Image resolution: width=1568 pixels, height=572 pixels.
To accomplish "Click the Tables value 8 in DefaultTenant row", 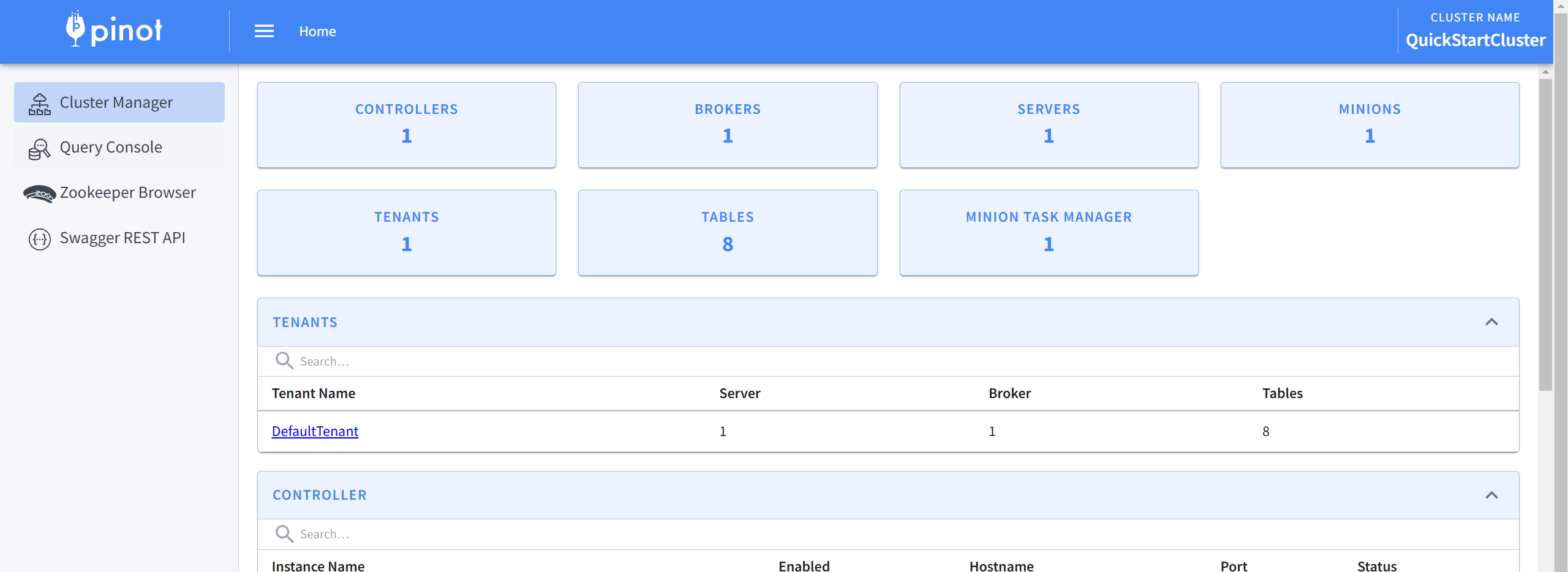I will coord(1266,431).
